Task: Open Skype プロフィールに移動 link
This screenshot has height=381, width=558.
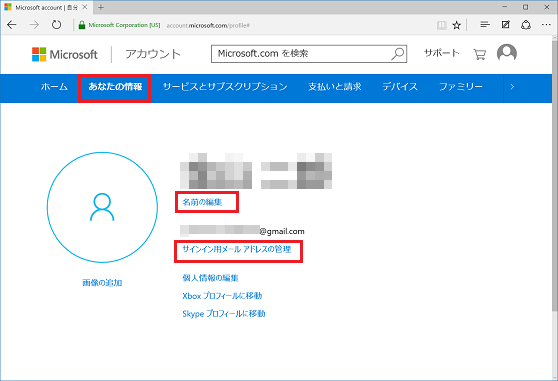Action: [x=223, y=313]
